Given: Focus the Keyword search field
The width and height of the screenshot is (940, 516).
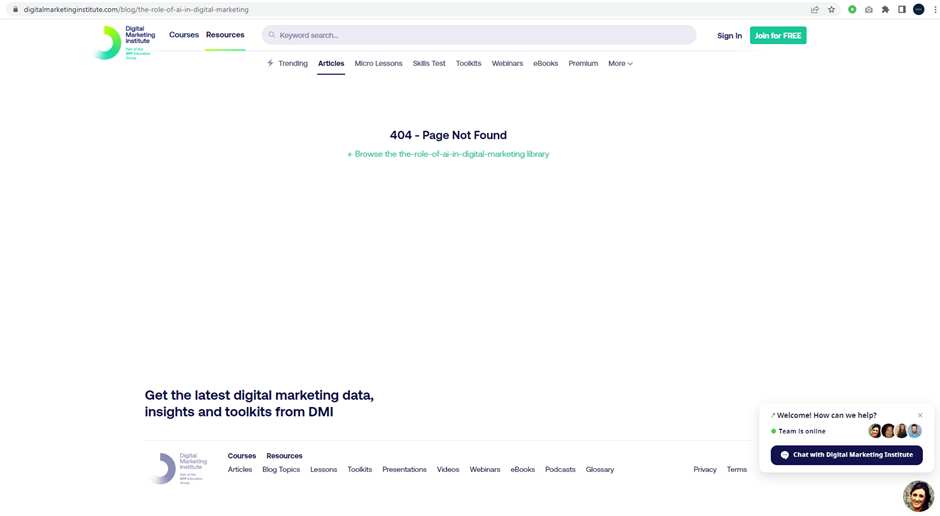Looking at the screenshot, I should click(x=478, y=35).
